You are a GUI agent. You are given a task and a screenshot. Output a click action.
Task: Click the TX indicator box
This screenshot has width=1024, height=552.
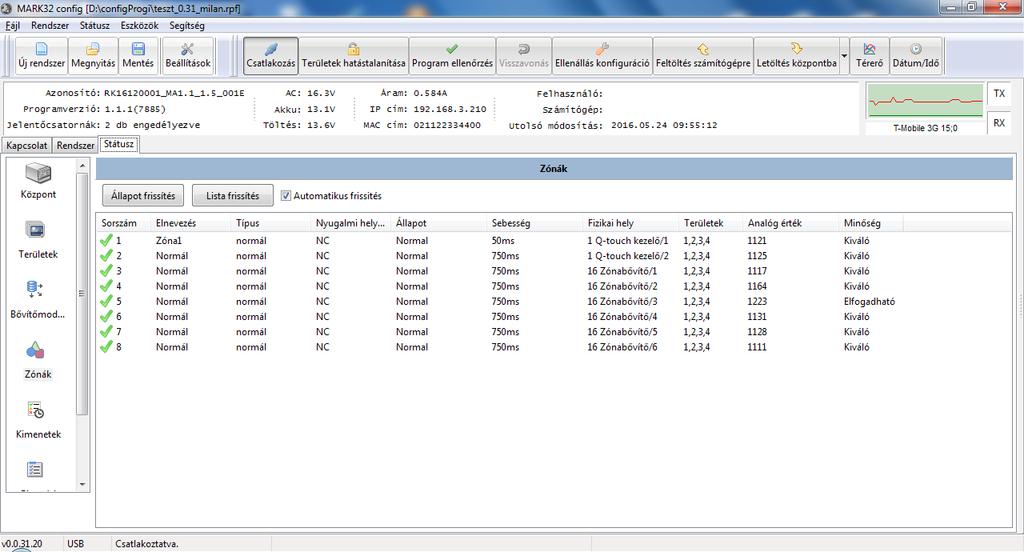[999, 93]
